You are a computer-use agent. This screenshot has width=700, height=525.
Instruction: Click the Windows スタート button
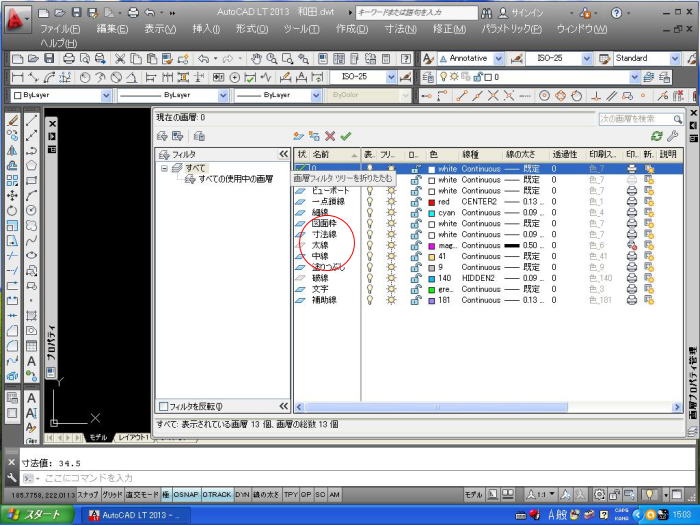pyautogui.click(x=37, y=515)
